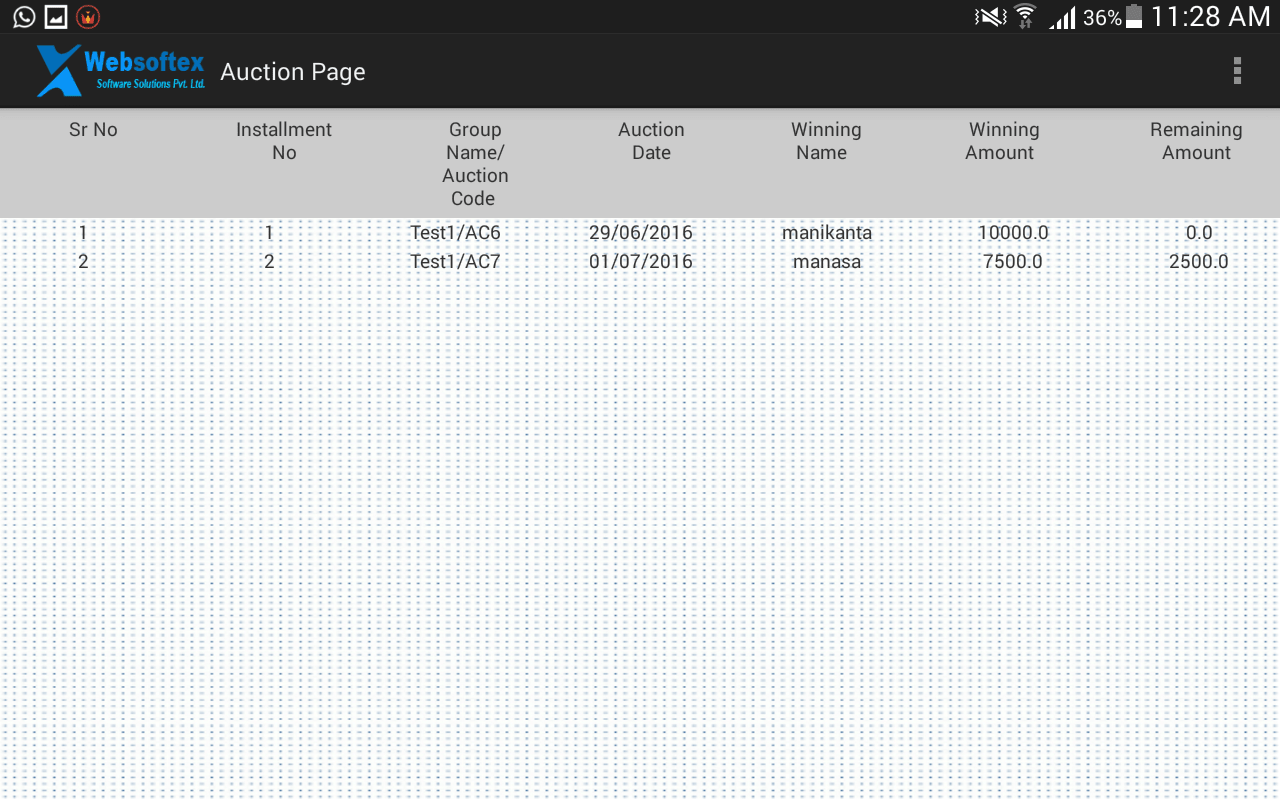
Task: Click the Remaining Amount column header
Action: coord(1196,141)
